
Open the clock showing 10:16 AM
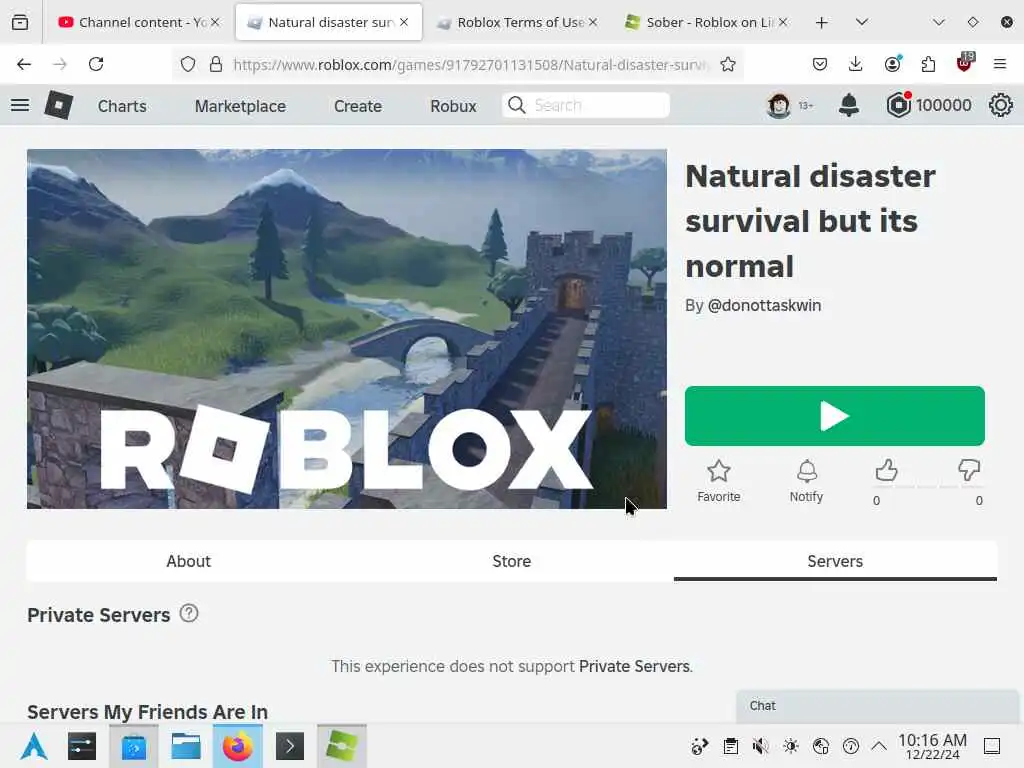[x=932, y=746]
